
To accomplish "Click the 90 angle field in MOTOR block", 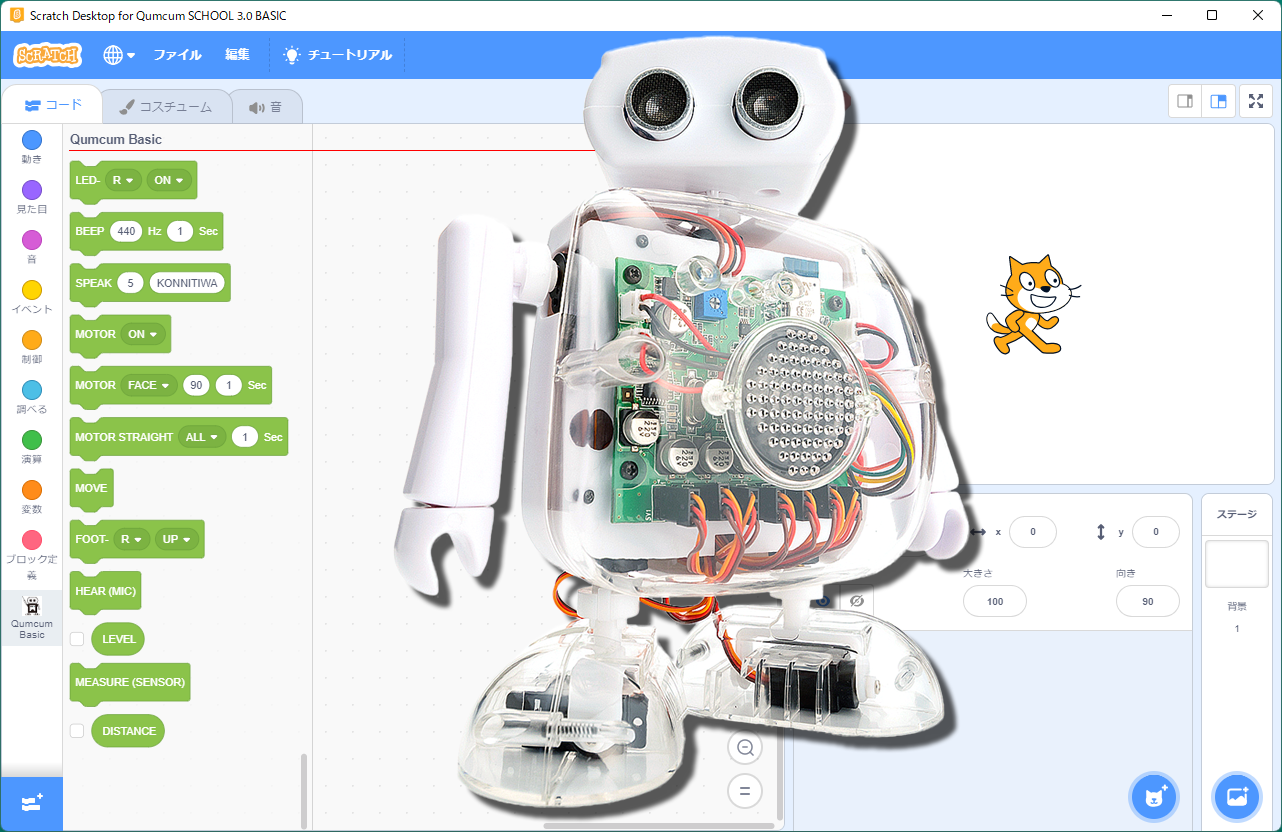I will pos(196,385).
